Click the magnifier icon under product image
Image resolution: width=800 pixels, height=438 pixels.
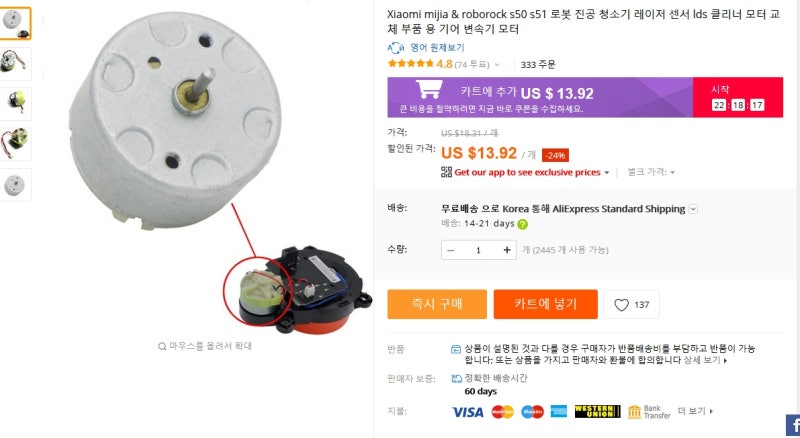point(162,346)
